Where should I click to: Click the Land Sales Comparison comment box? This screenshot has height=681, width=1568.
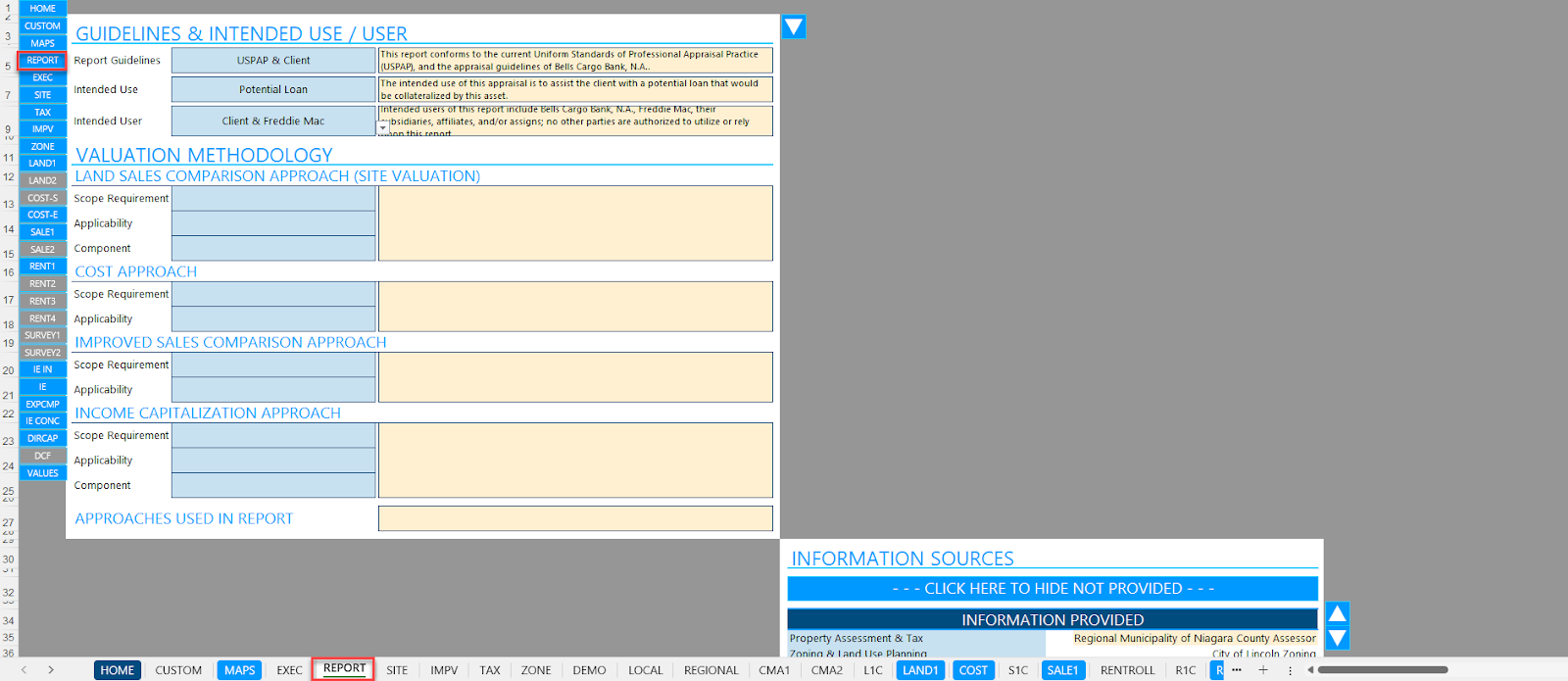575,223
